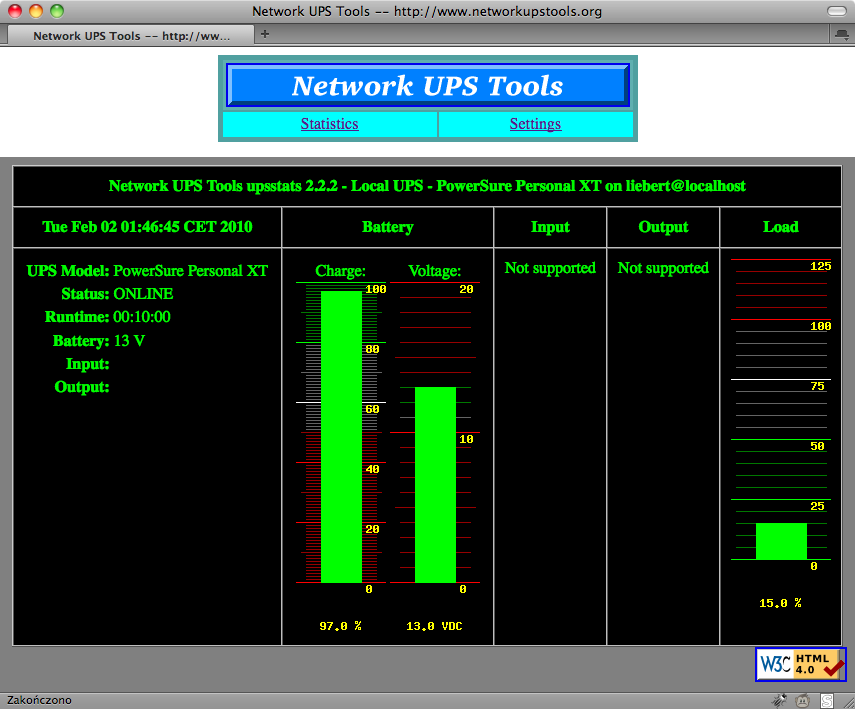Click the Output: label in UPS info
855x709 pixels.
(82, 387)
